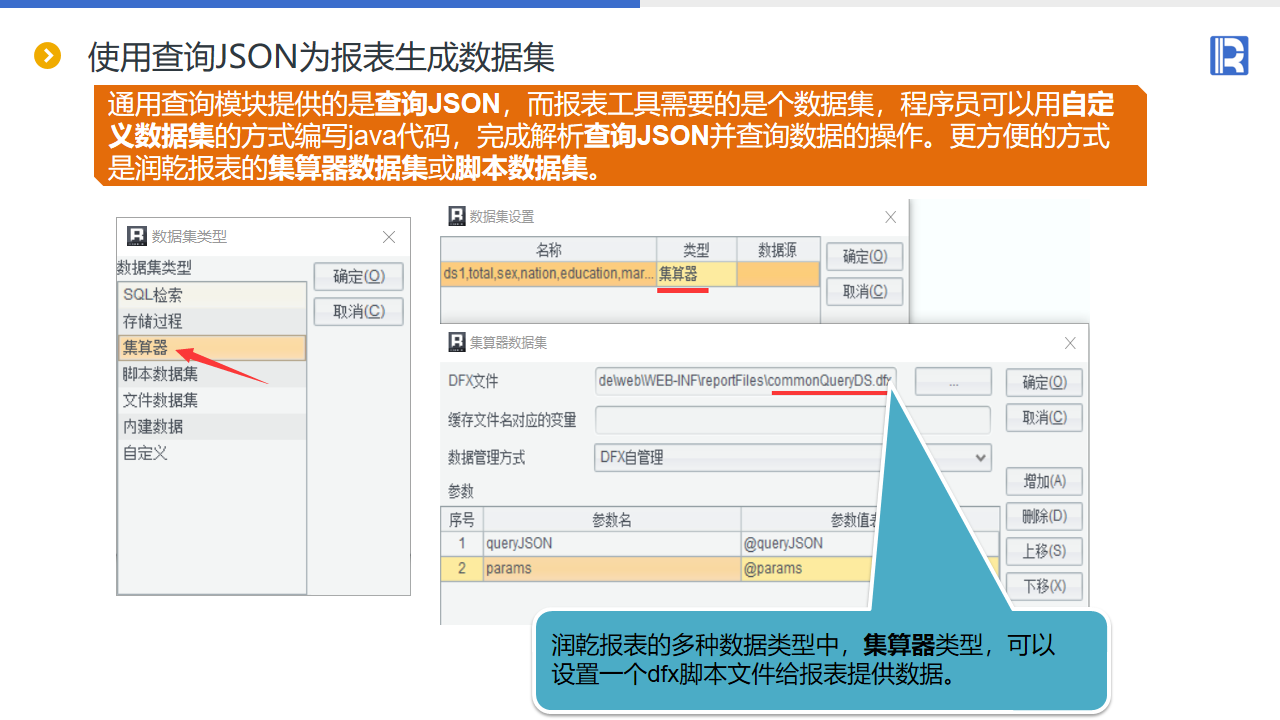Select parameter row number 2
The width and height of the screenshot is (1280, 720).
pyautogui.click(x=462, y=568)
